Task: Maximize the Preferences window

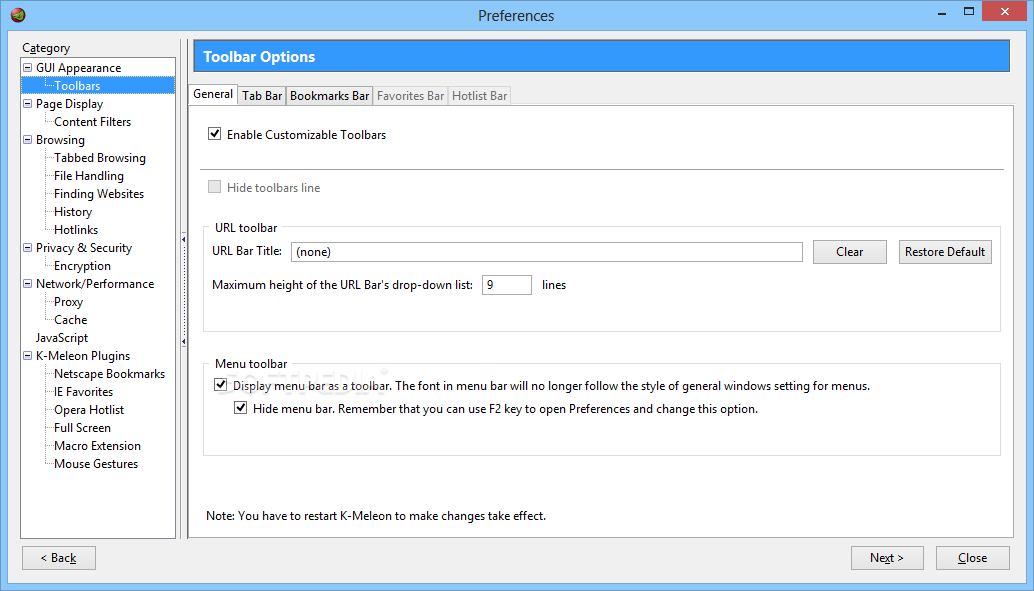Action: pyautogui.click(x=969, y=12)
